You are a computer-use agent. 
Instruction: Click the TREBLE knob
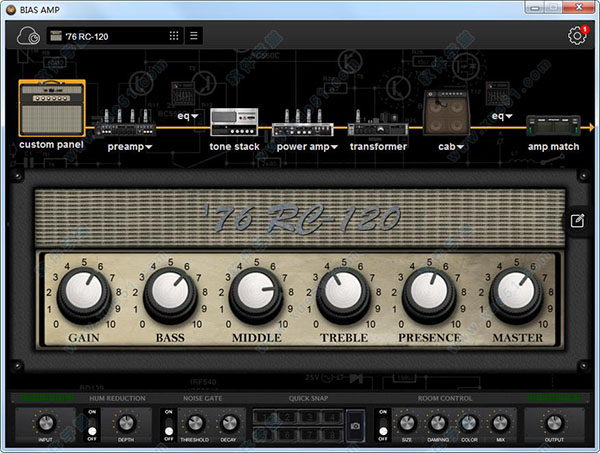pyautogui.click(x=343, y=294)
